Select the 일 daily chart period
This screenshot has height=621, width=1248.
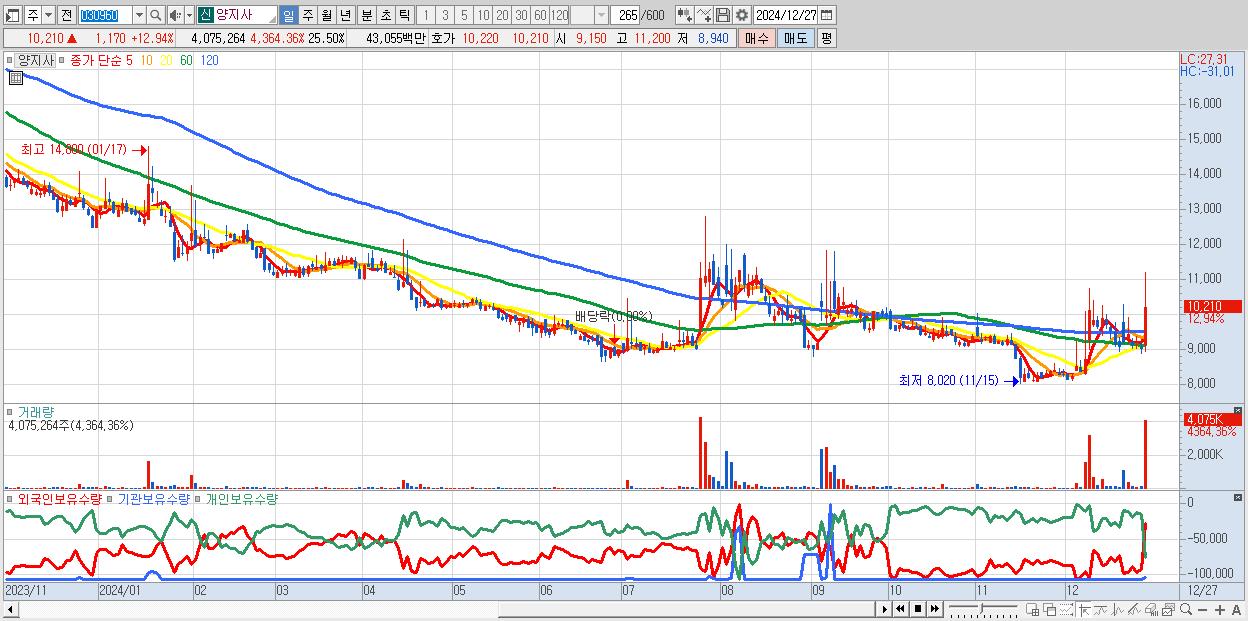coord(288,15)
